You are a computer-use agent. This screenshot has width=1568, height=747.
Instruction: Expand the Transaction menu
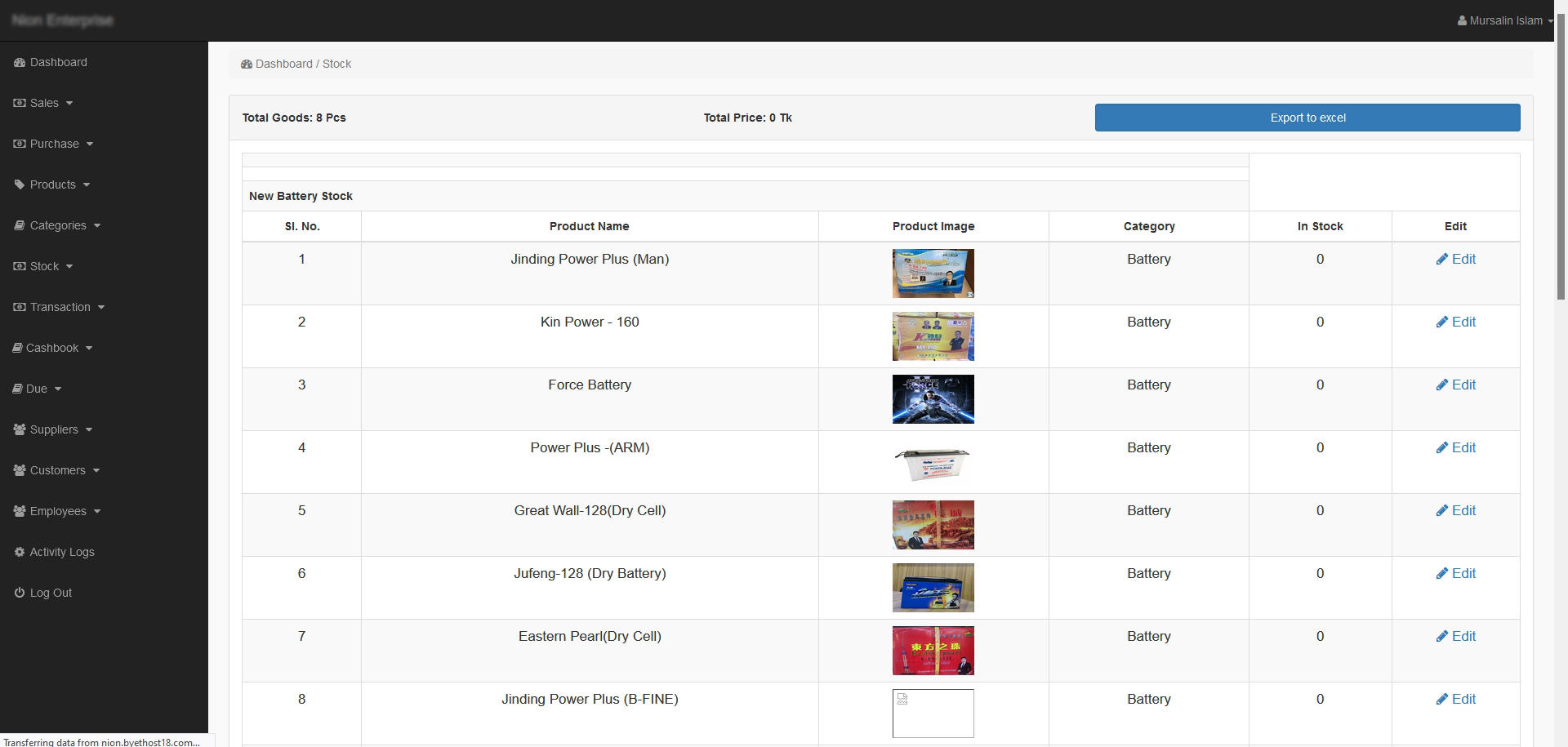60,307
